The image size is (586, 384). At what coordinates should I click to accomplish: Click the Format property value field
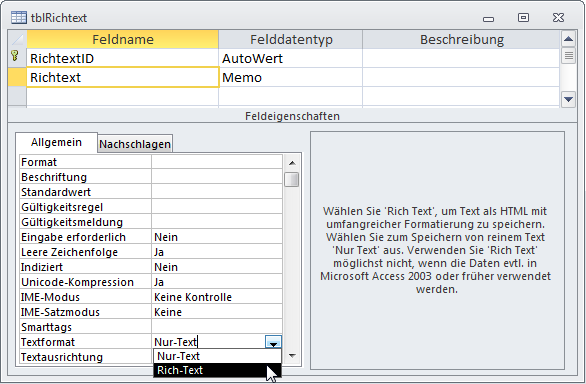(x=217, y=162)
